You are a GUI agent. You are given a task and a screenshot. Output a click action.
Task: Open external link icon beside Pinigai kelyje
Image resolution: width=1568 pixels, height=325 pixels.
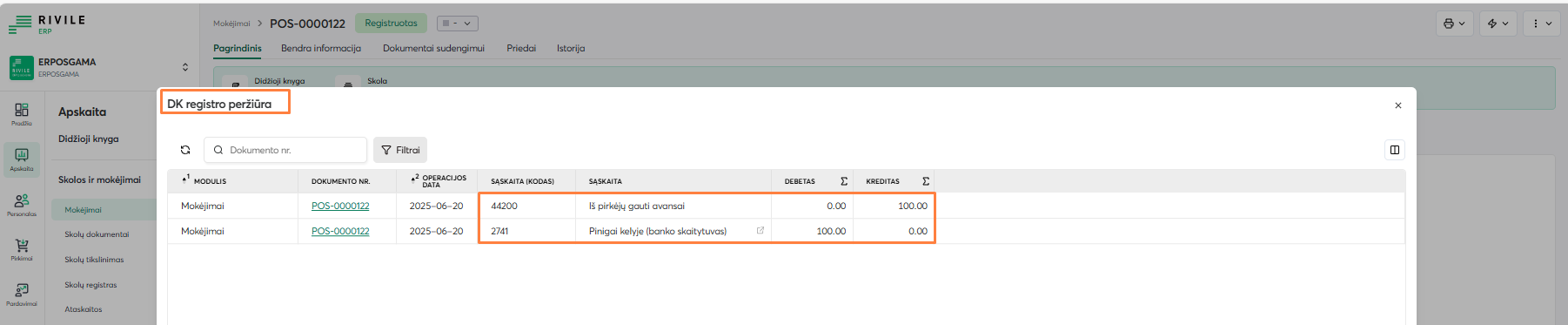click(761, 231)
